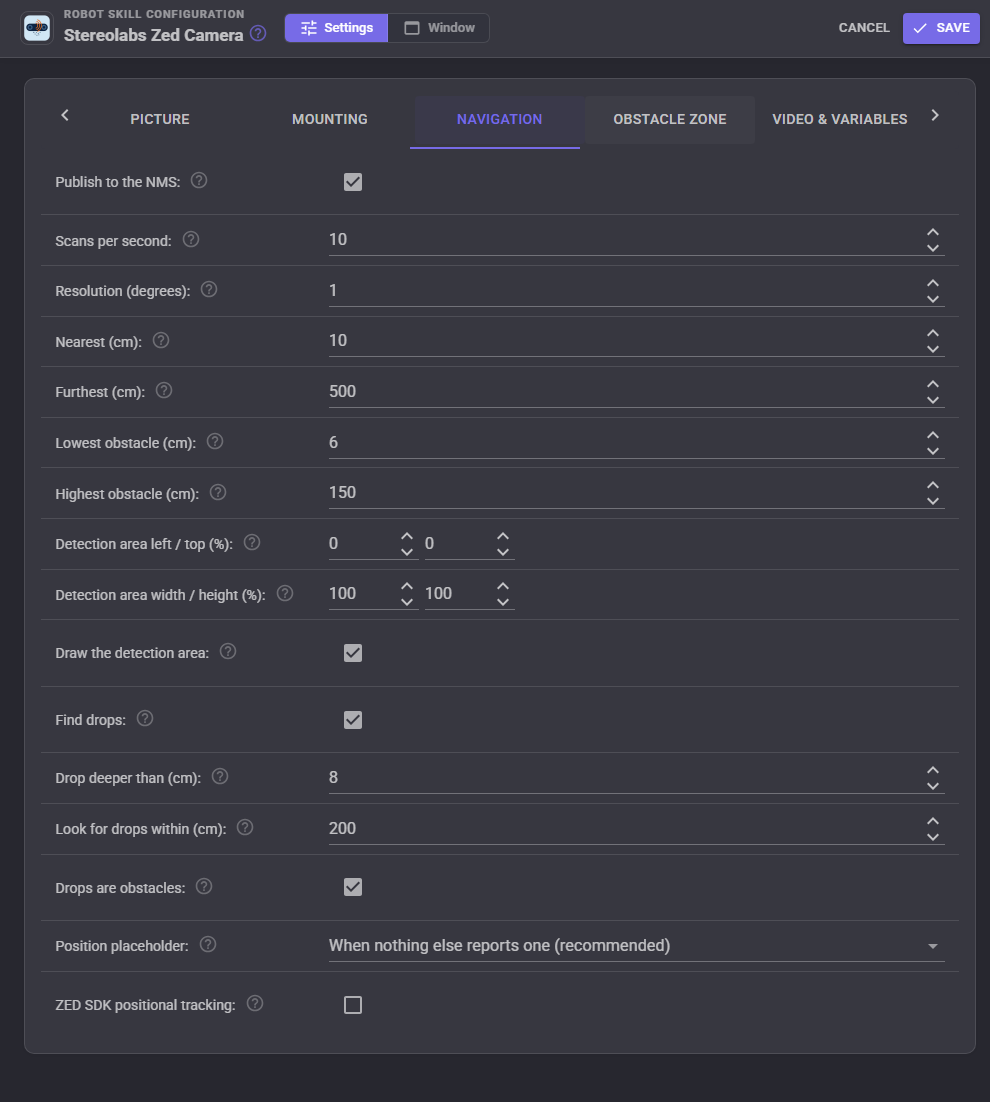This screenshot has height=1102, width=990.
Task: Decrease Look for drops within value
Action: point(932,837)
